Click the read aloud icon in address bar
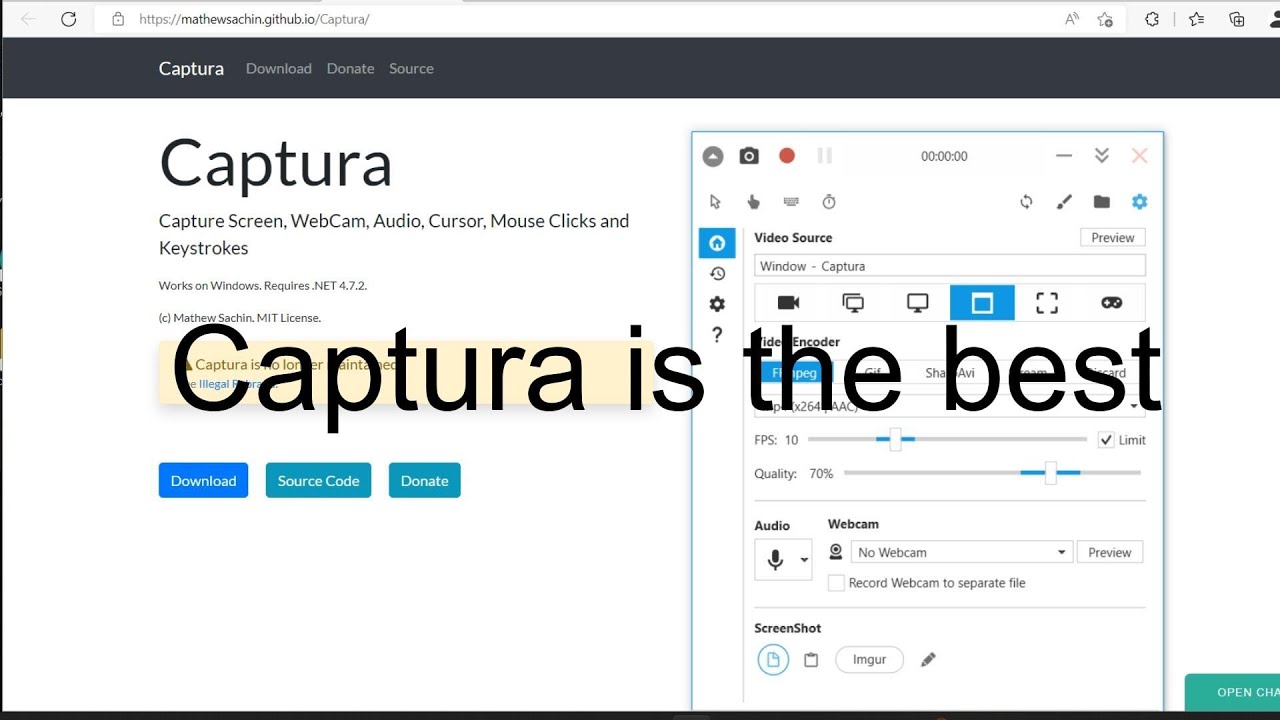 pos(1072,19)
